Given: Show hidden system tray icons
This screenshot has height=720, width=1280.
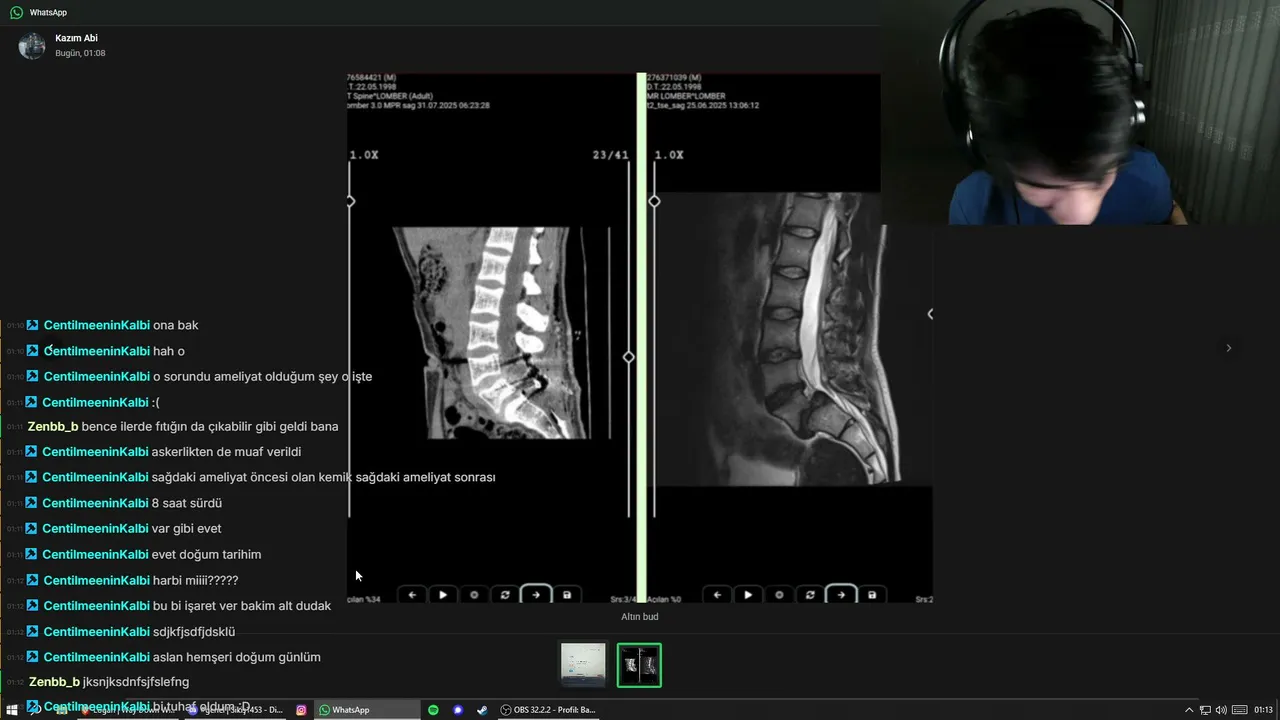Looking at the screenshot, I should click(1189, 710).
